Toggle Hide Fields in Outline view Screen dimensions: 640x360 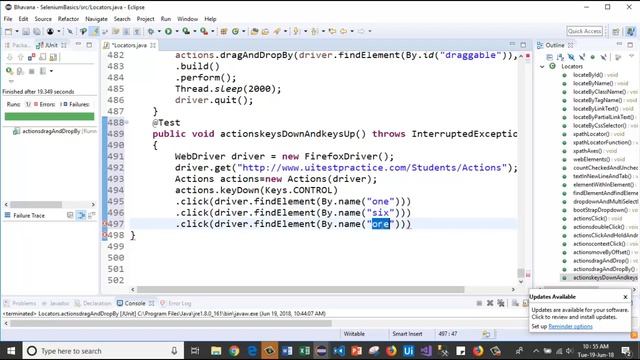click(571, 58)
